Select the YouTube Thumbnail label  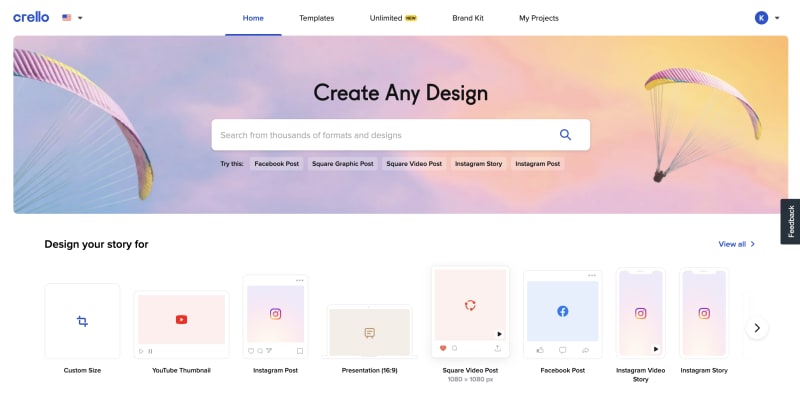pos(181,370)
